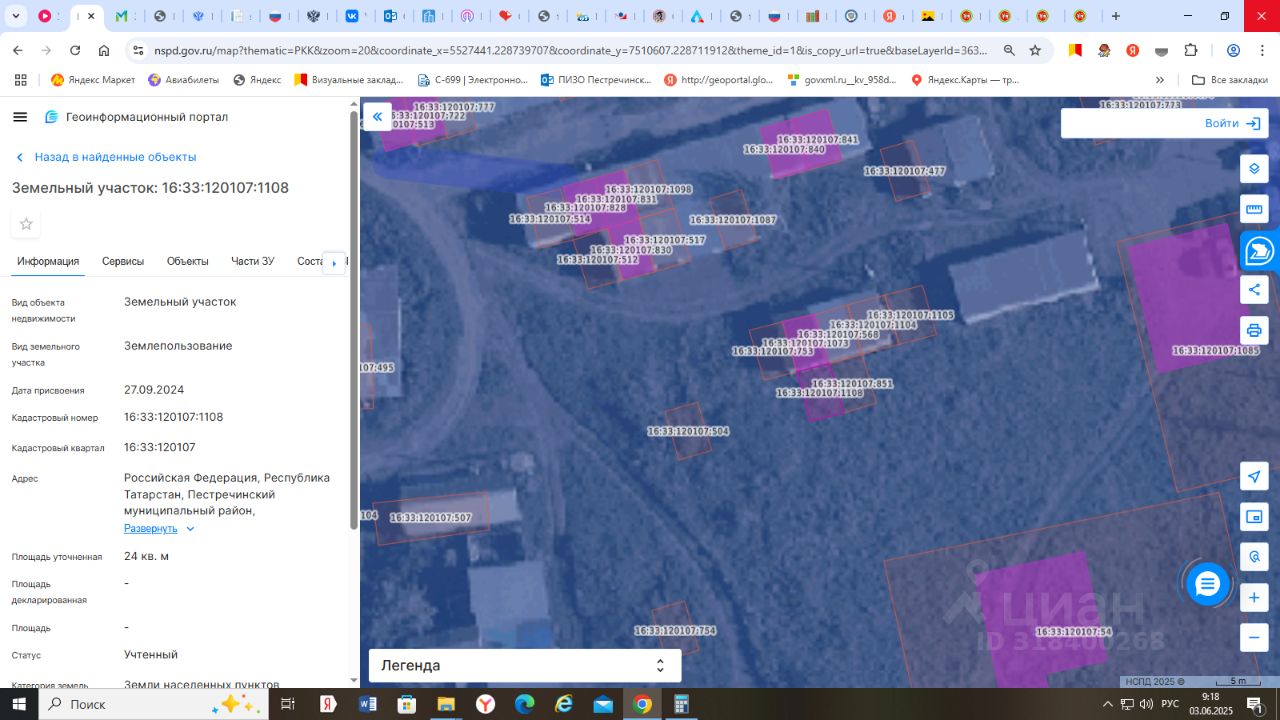Expand the address with Развернуть
The height and width of the screenshot is (720, 1280).
point(159,528)
